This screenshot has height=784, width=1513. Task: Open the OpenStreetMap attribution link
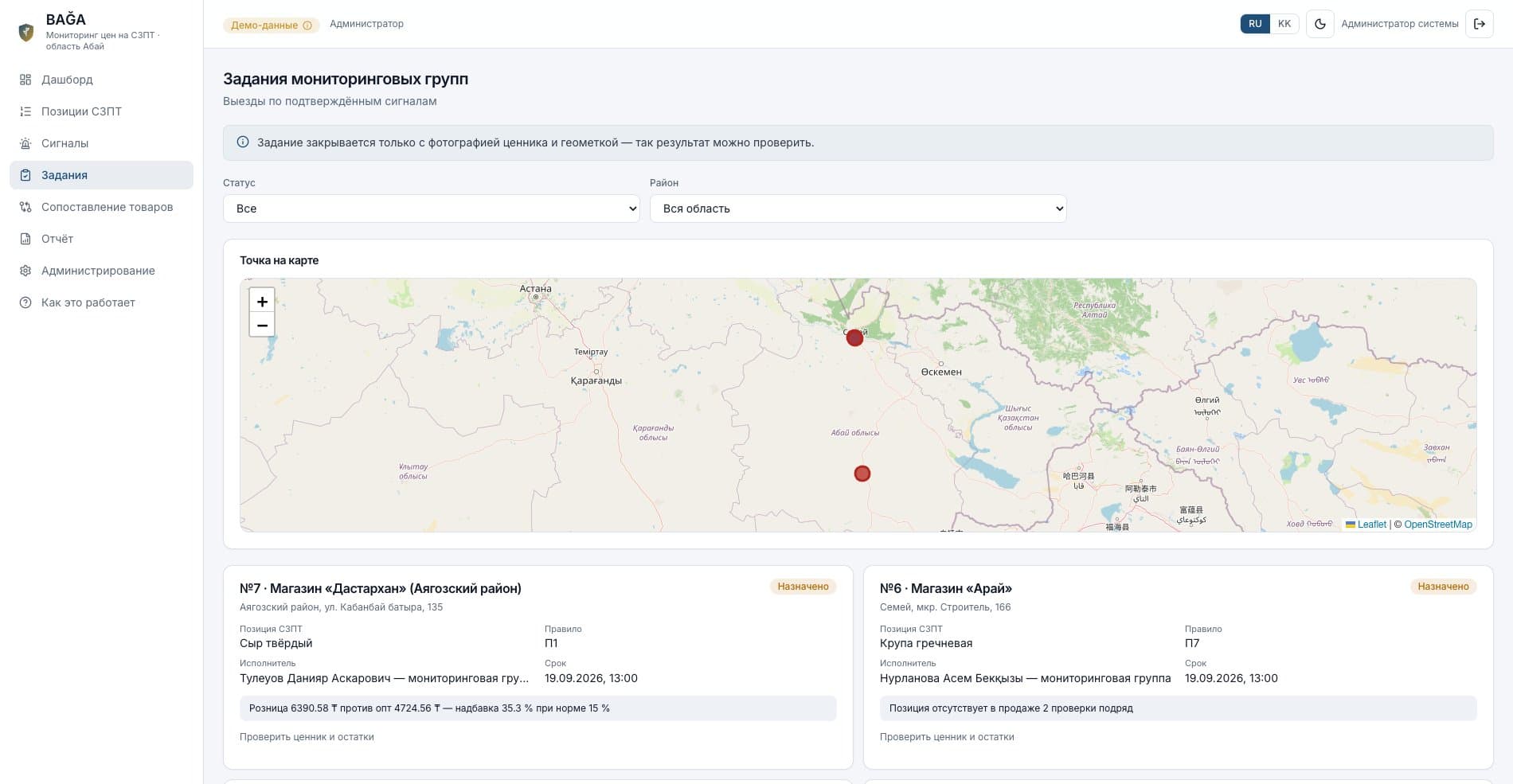[1438, 525]
